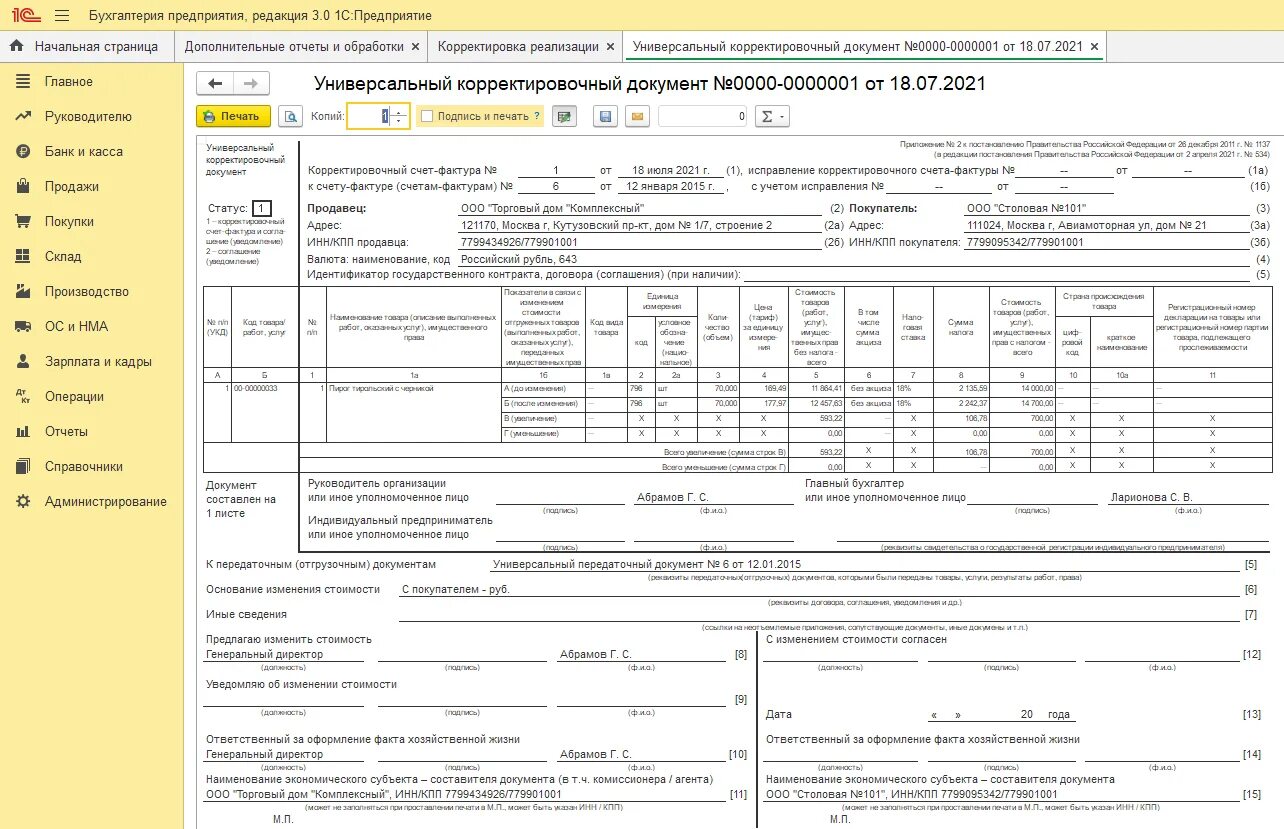Click seller address Кутузовский пр-кт line
This screenshot has height=829, width=1284.
pos(615,225)
